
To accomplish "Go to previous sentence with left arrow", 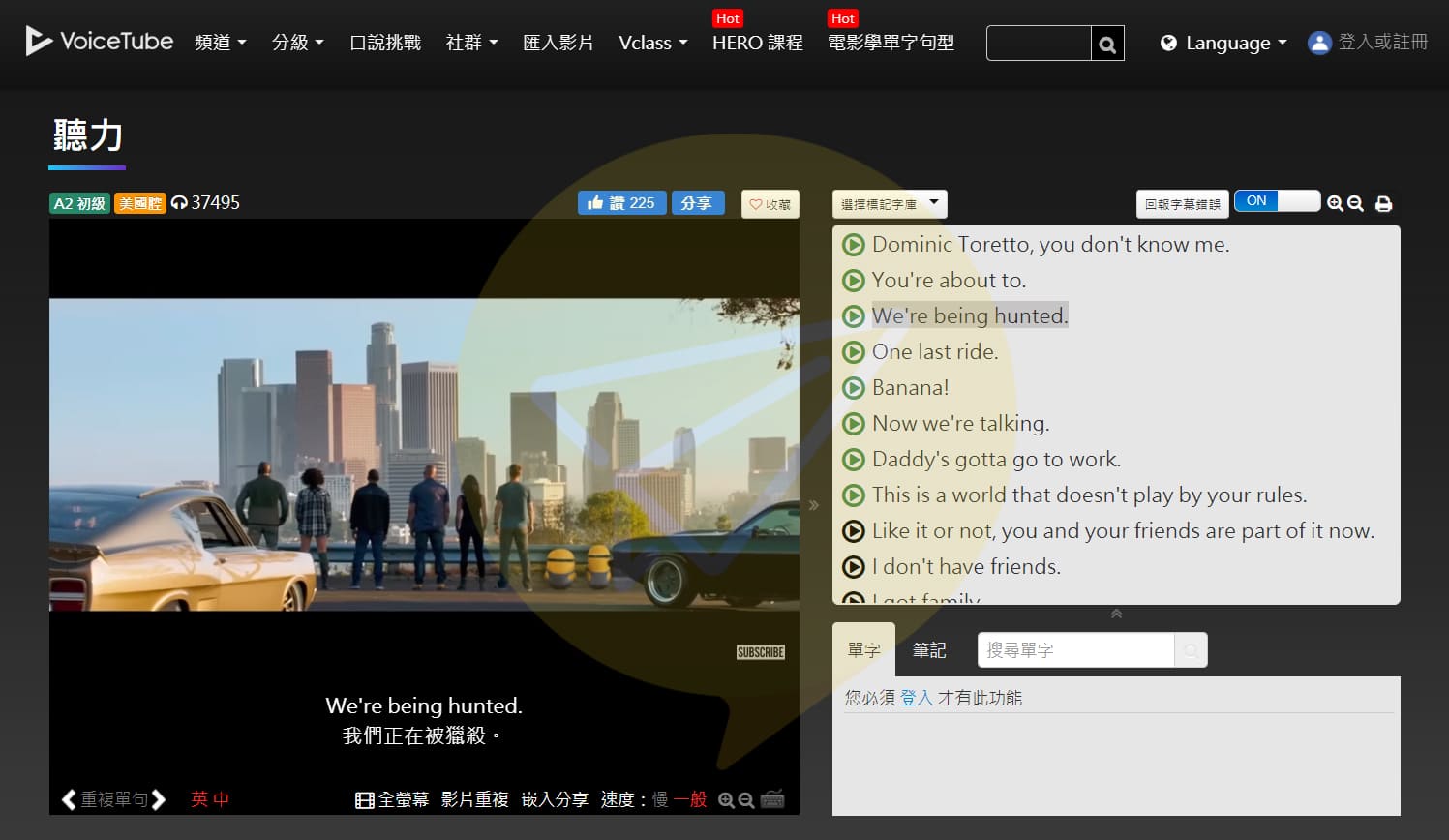I will pyautogui.click(x=68, y=799).
